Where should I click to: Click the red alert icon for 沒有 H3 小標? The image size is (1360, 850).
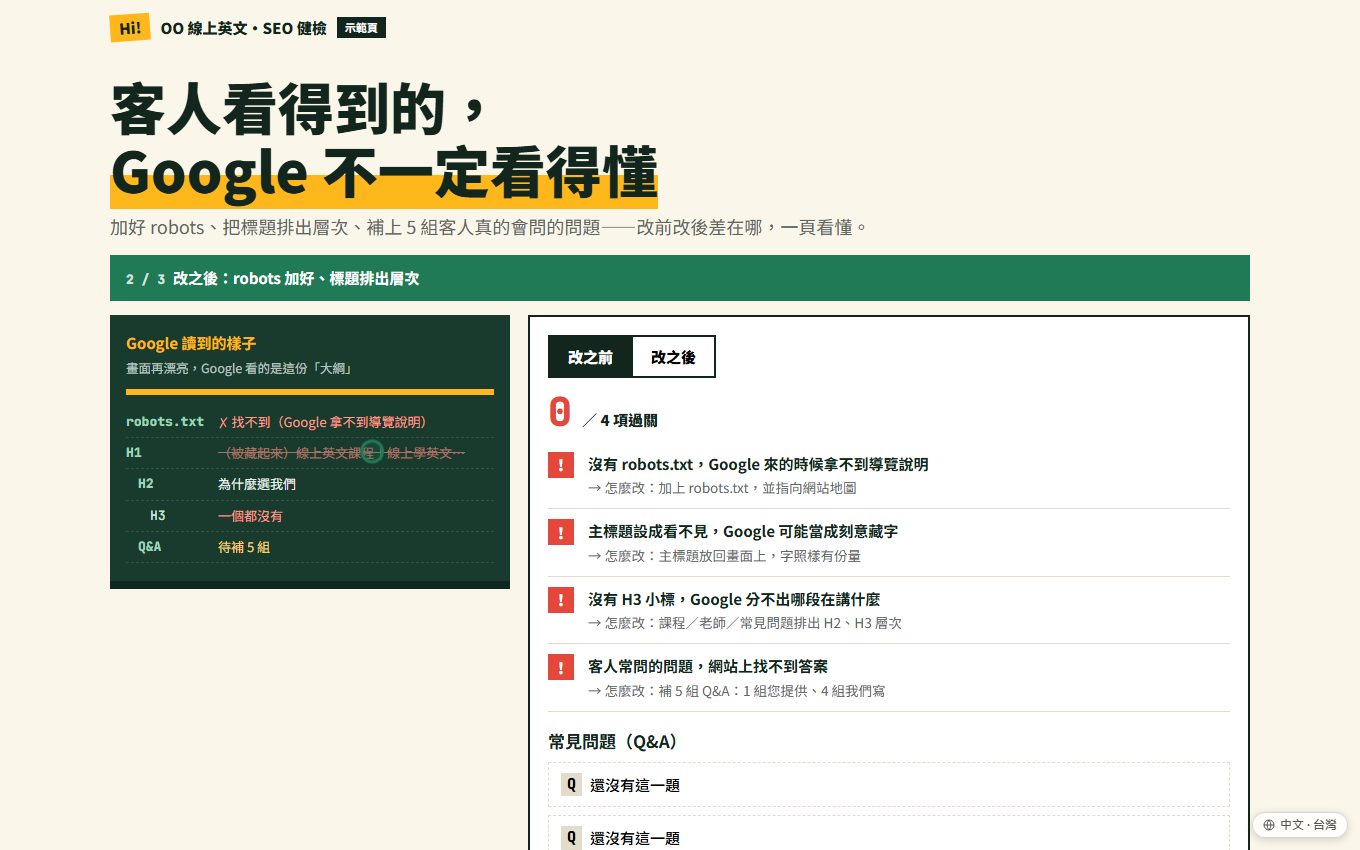pos(561,600)
